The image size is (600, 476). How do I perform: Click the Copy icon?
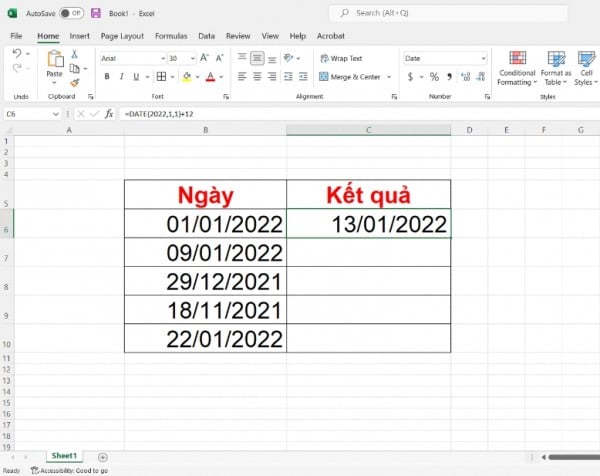(74, 68)
